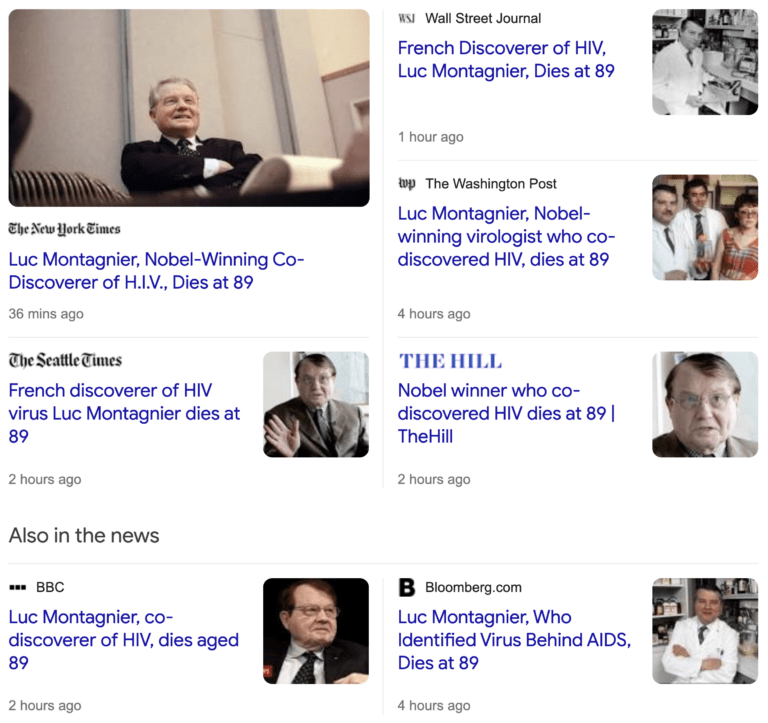This screenshot has width=768, height=723.
Task: Click large New York Times lead photo
Action: click(189, 108)
